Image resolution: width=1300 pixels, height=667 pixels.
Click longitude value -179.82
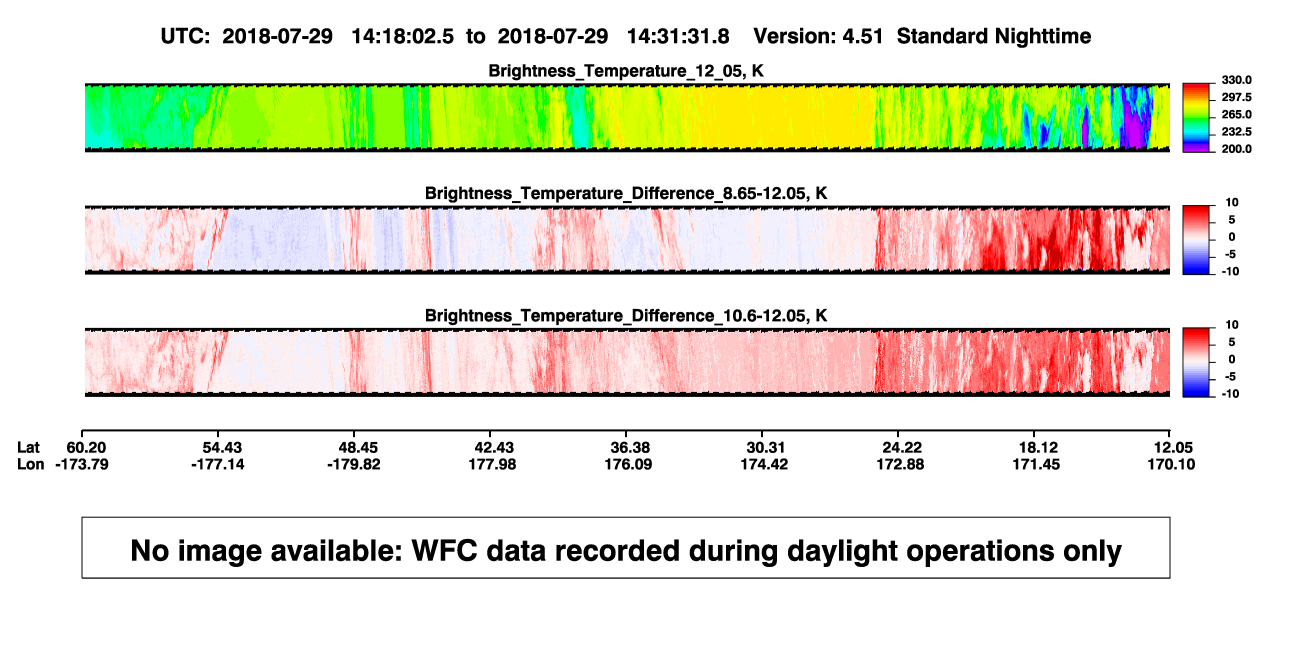coord(356,464)
